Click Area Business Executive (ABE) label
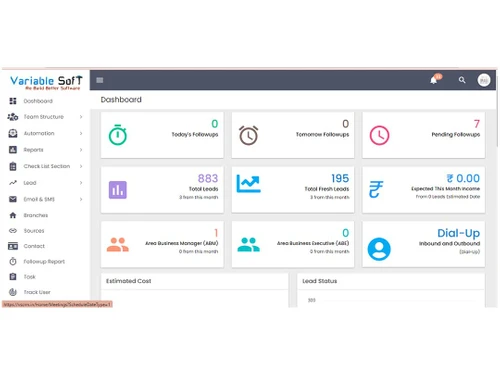Image resolution: width=500 pixels, height=375 pixels. 313,243
